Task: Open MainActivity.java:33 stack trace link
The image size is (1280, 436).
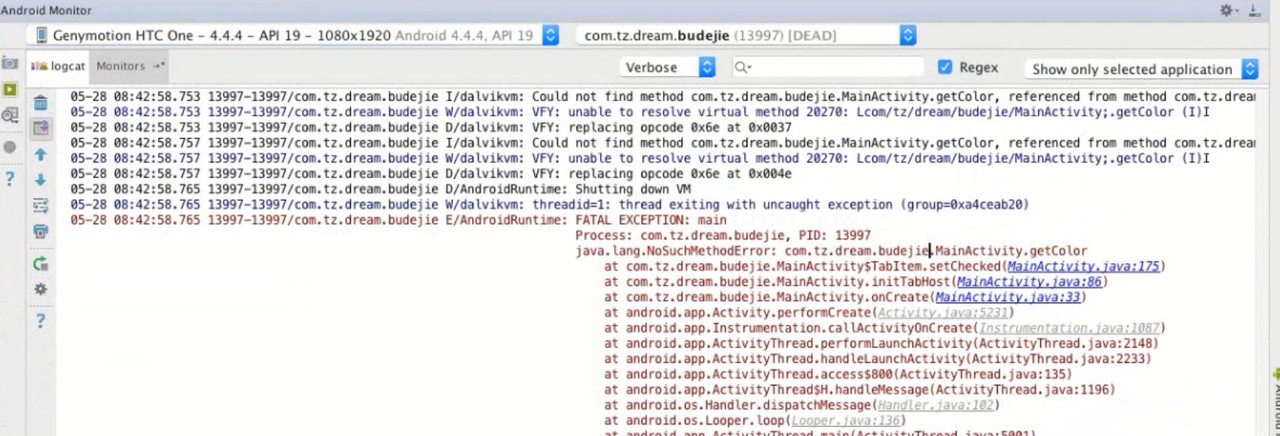Action: tap(1008, 297)
